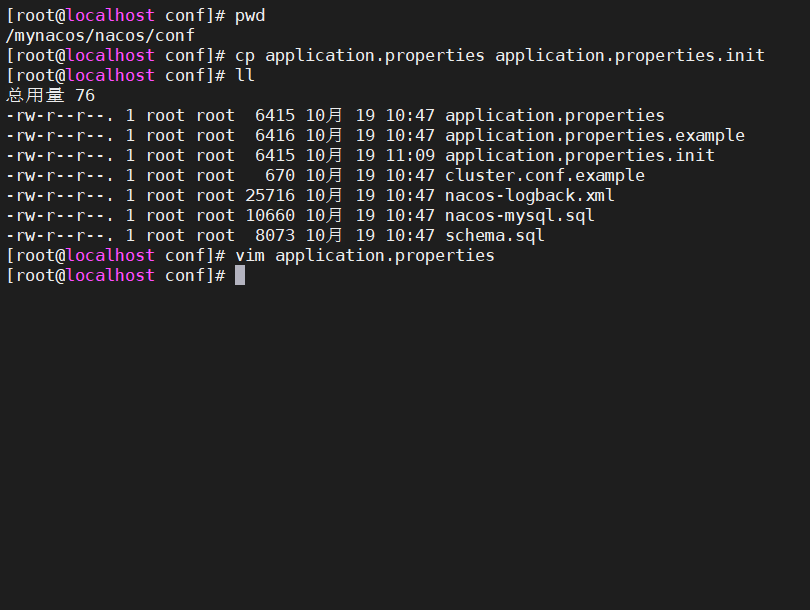Viewport: 810px width, 610px height.
Task: Click the vim application.properties command
Action: [x=365, y=255]
